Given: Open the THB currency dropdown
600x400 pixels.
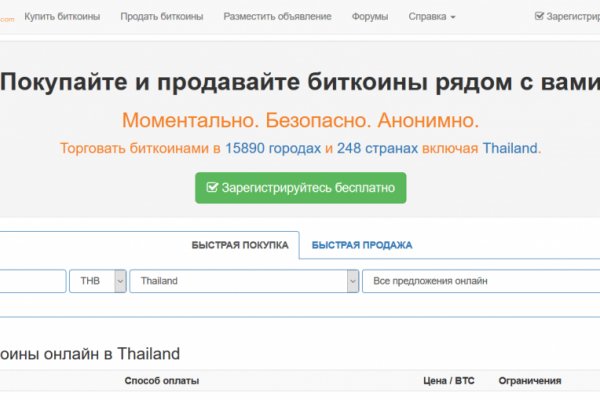Looking at the screenshot, I should pos(97,281).
